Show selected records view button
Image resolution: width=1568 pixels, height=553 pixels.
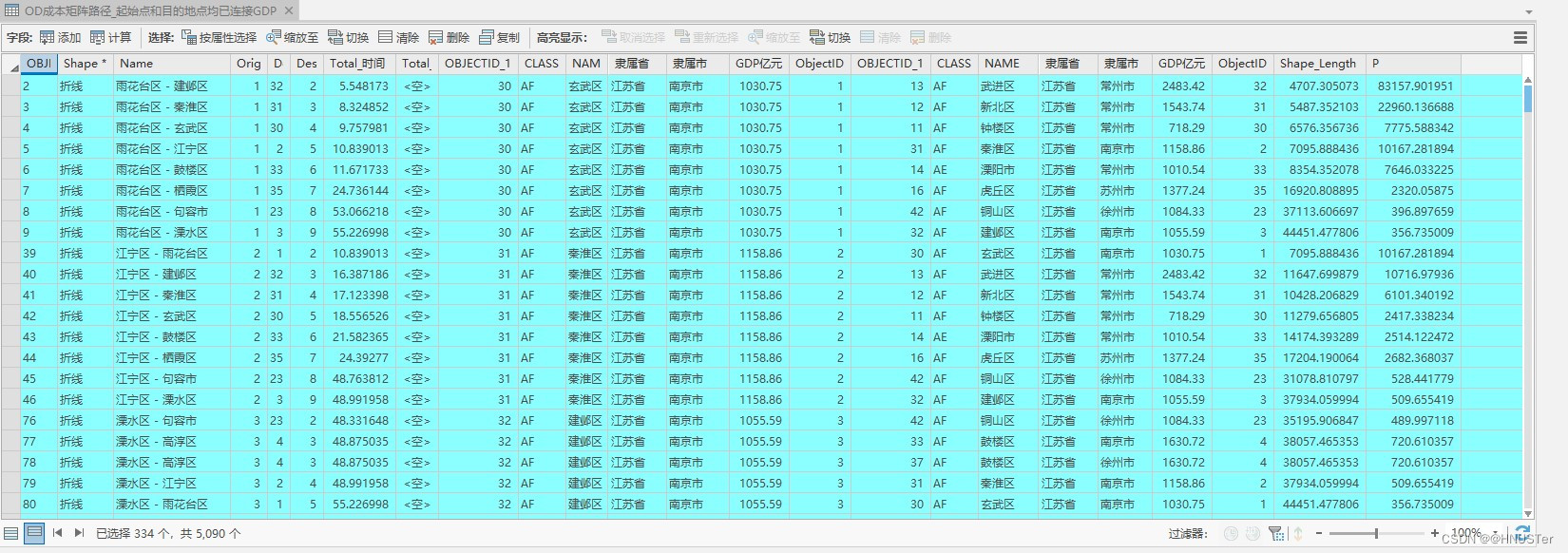(x=34, y=533)
